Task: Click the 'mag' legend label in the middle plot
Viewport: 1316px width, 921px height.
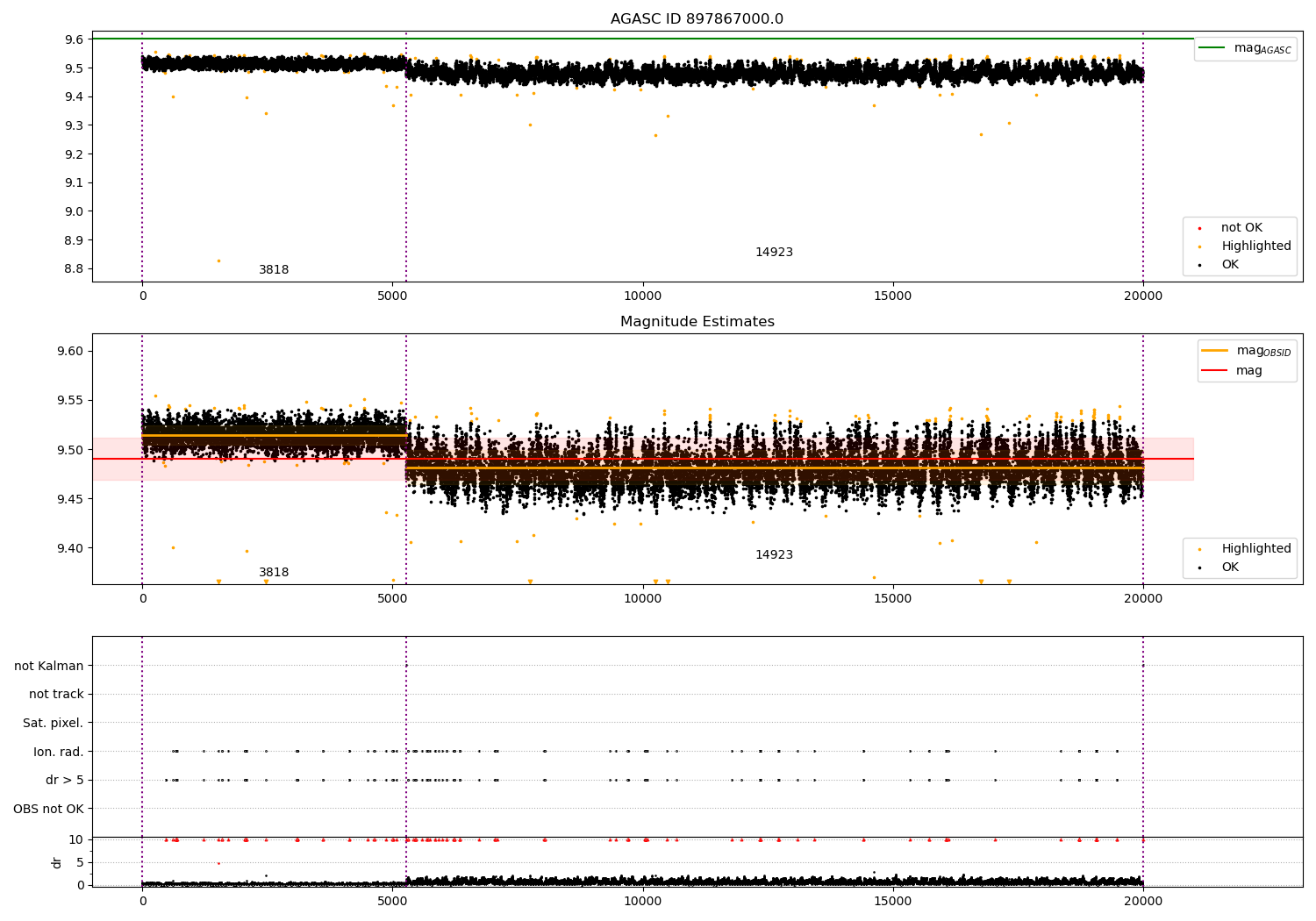Action: click(1249, 371)
